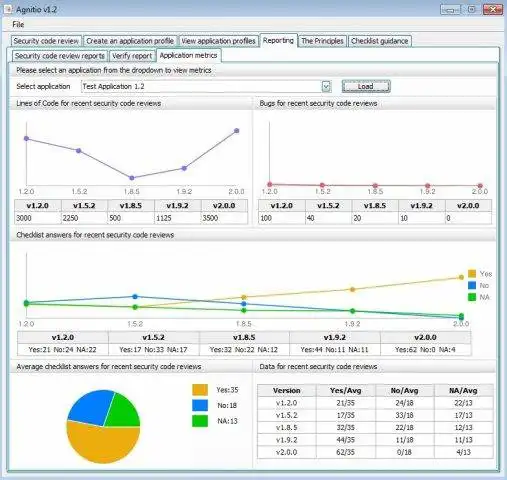Click the blue No legend swatch in line chart
The width and height of the screenshot is (507, 480).
pos(472,285)
